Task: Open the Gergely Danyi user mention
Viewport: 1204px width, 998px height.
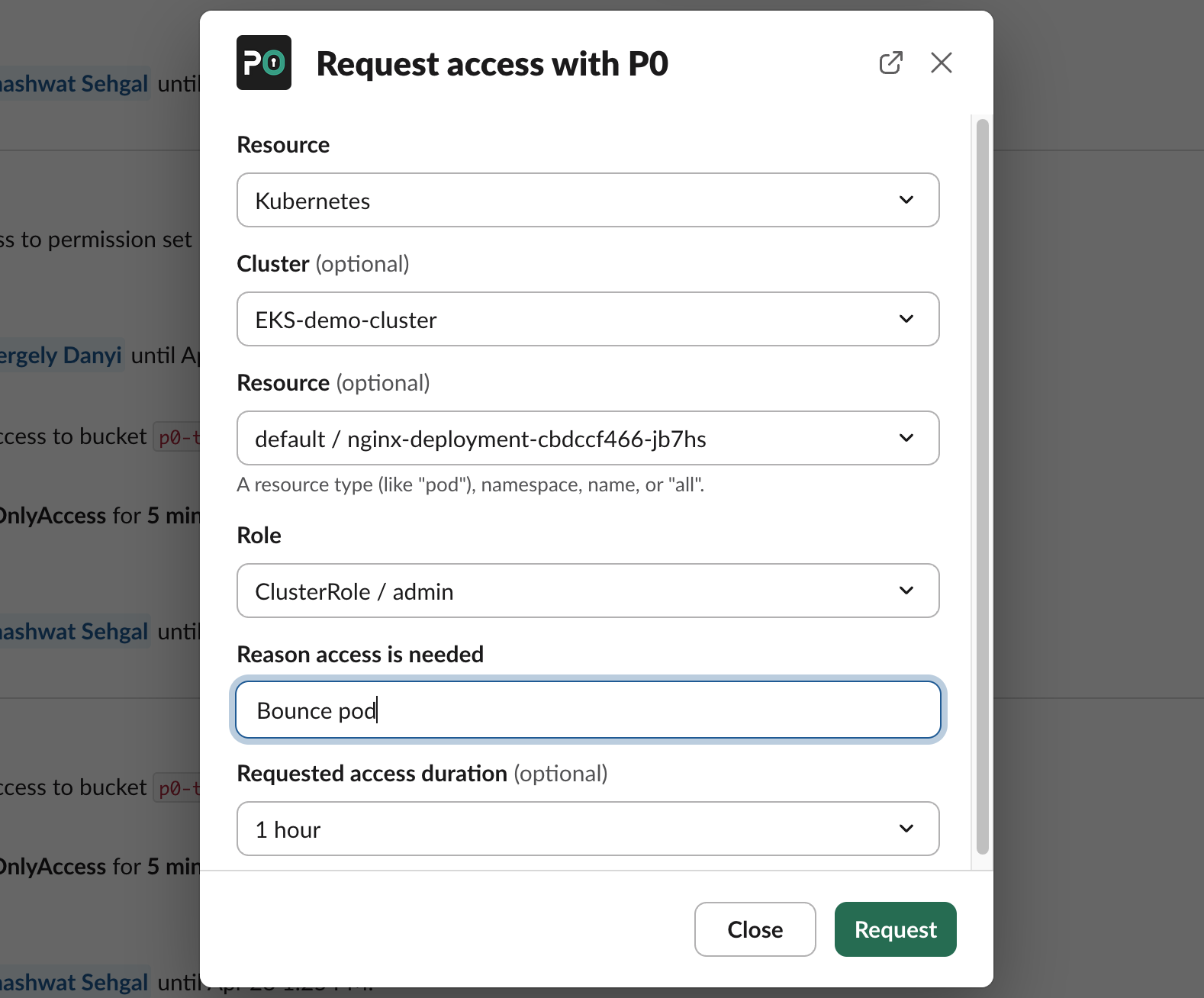Action: [61, 356]
